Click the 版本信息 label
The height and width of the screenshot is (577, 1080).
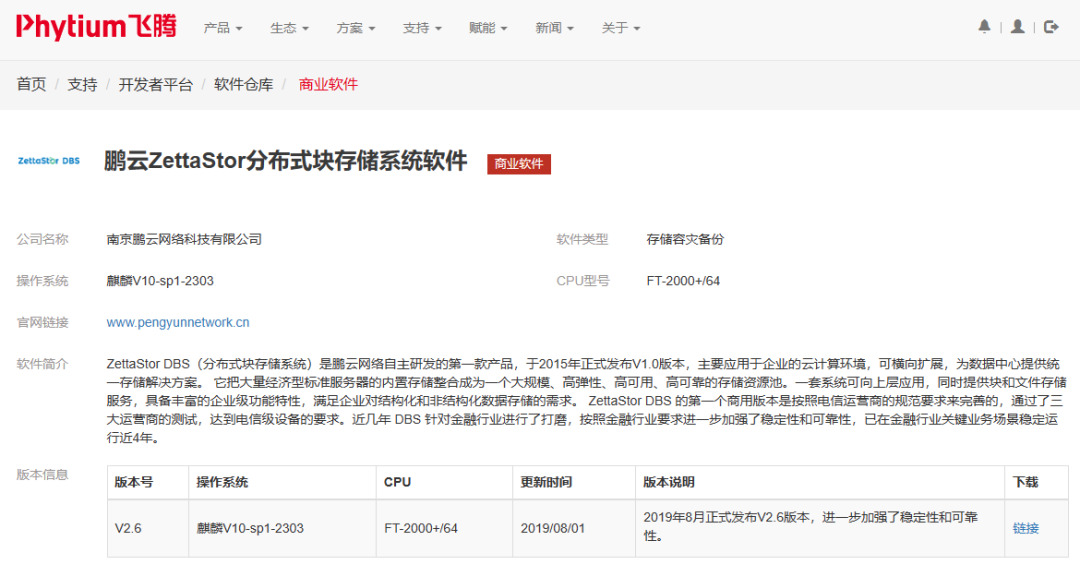(43, 474)
